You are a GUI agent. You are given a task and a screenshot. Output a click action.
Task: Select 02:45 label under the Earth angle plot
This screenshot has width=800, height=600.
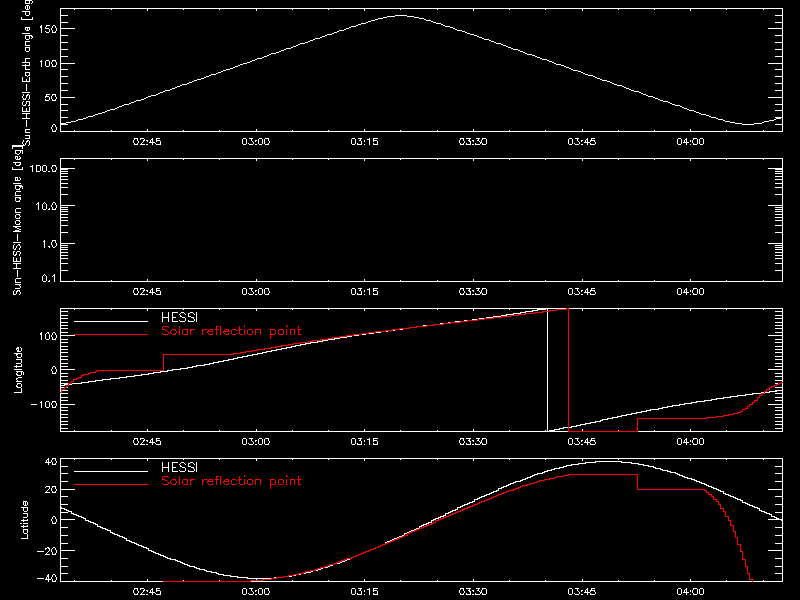pos(147,142)
